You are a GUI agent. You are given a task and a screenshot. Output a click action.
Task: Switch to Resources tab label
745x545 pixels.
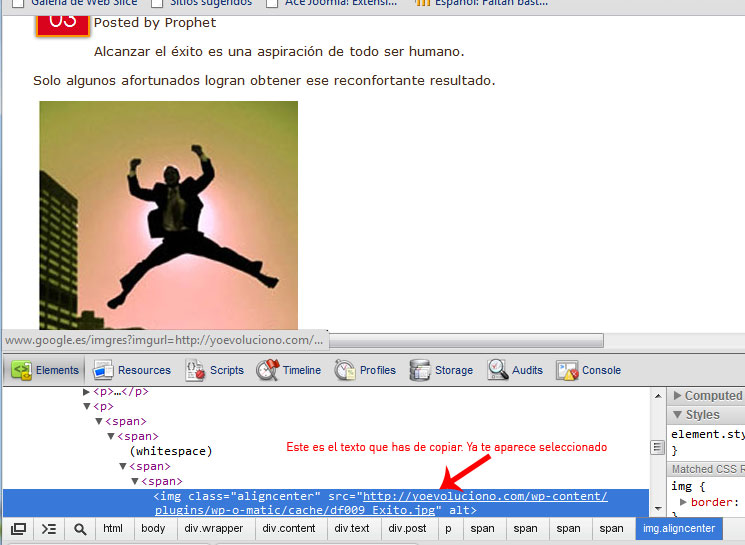(144, 370)
